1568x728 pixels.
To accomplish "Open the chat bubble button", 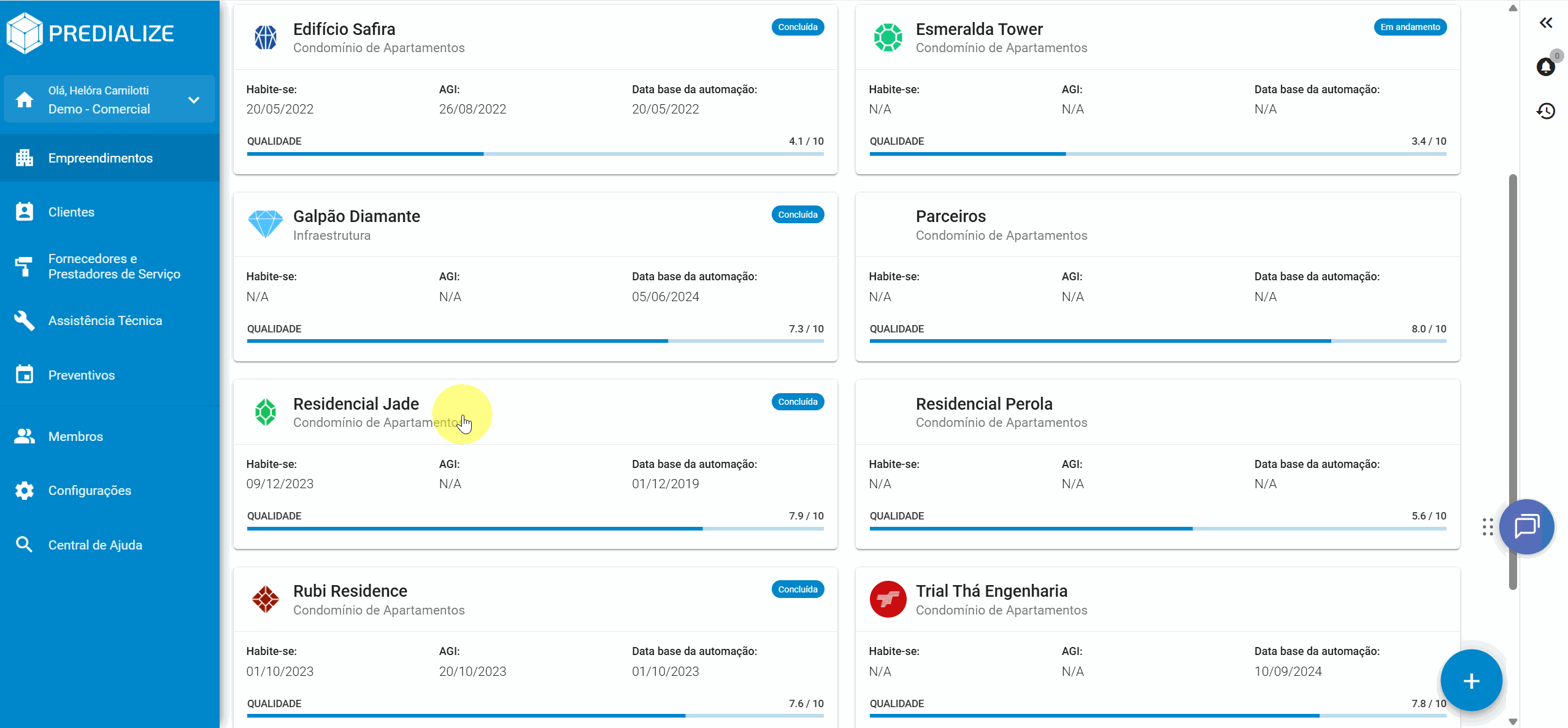I will coord(1526,526).
